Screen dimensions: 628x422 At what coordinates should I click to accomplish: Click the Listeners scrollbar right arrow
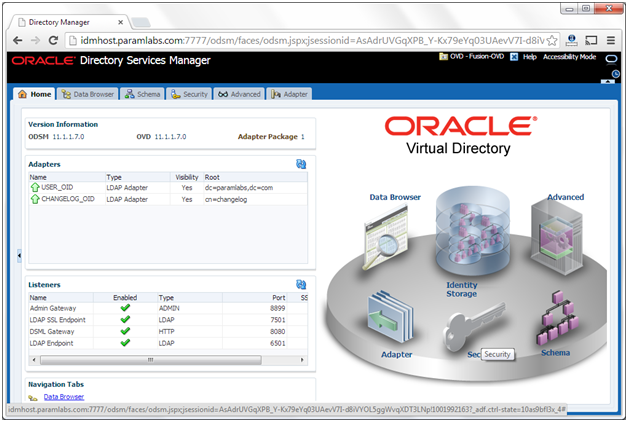point(302,360)
